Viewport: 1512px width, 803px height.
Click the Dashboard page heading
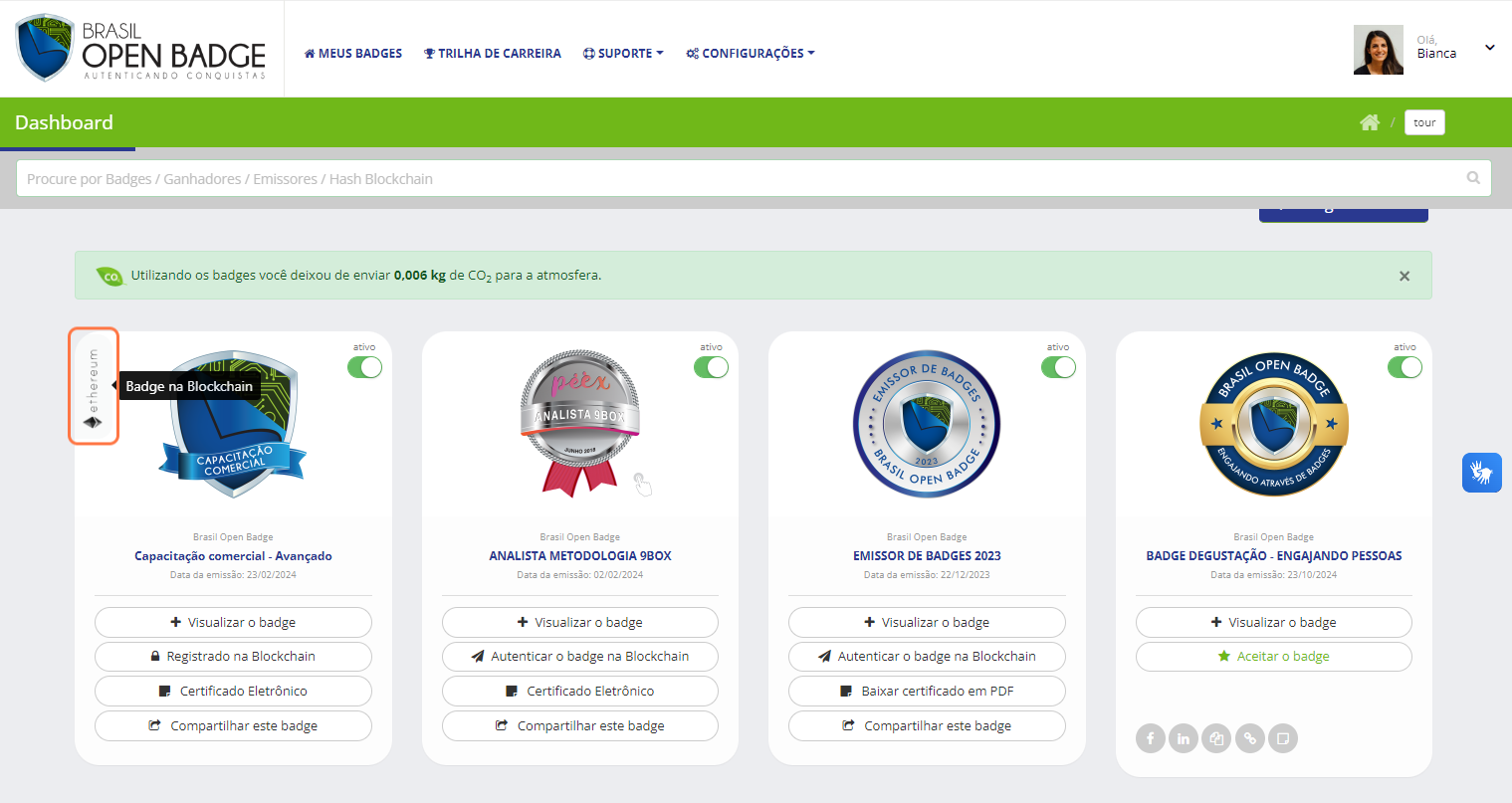64,122
